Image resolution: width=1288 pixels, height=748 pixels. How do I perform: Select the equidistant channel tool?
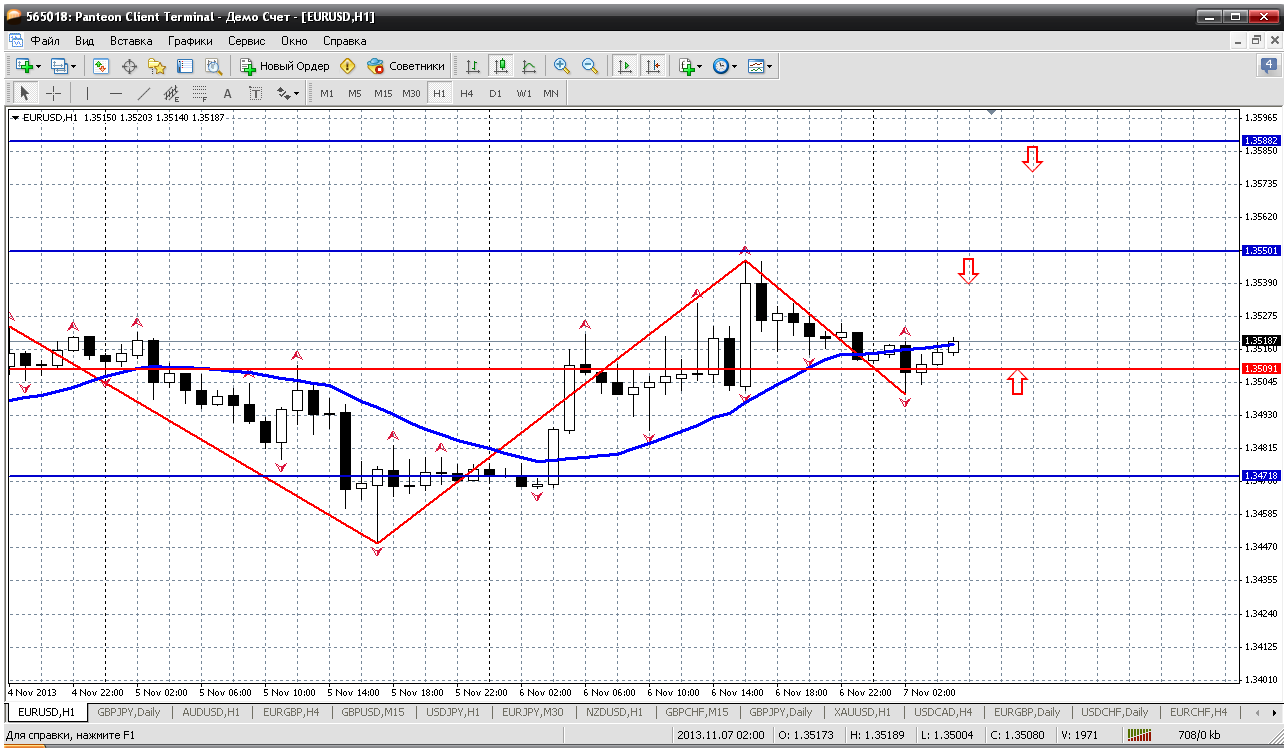tap(172, 93)
